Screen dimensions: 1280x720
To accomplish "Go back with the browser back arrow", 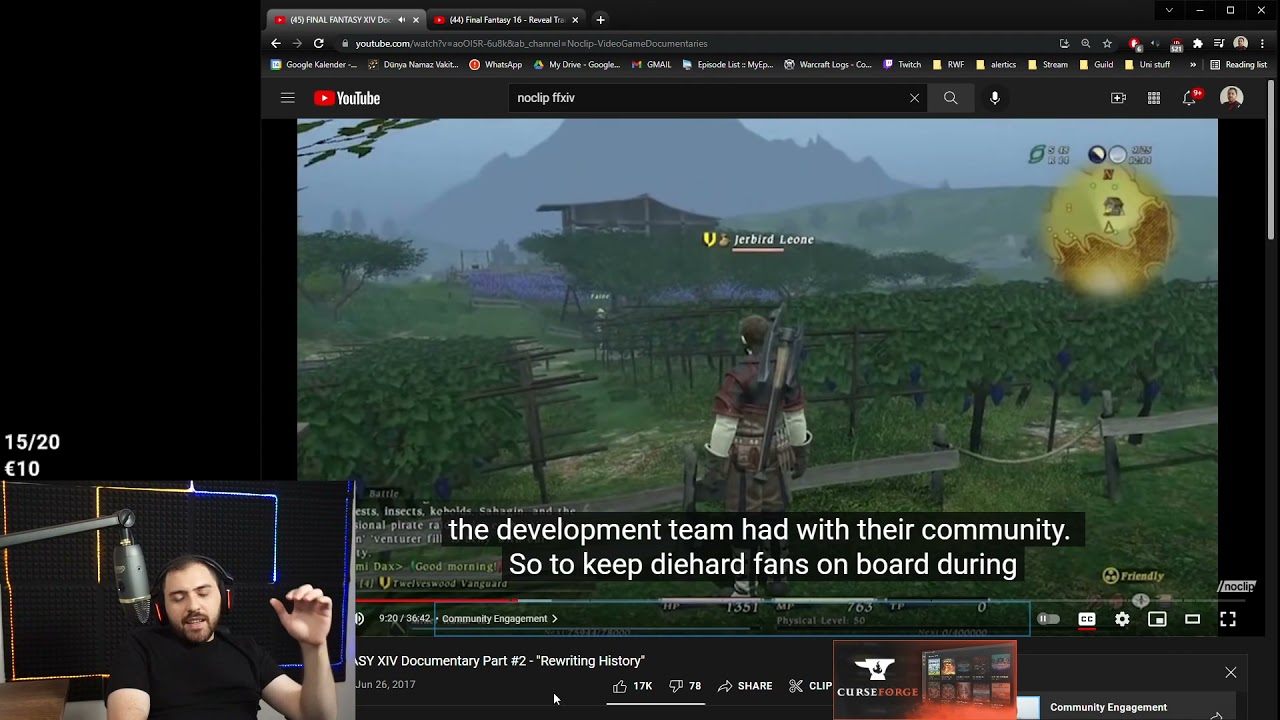I will coord(276,43).
